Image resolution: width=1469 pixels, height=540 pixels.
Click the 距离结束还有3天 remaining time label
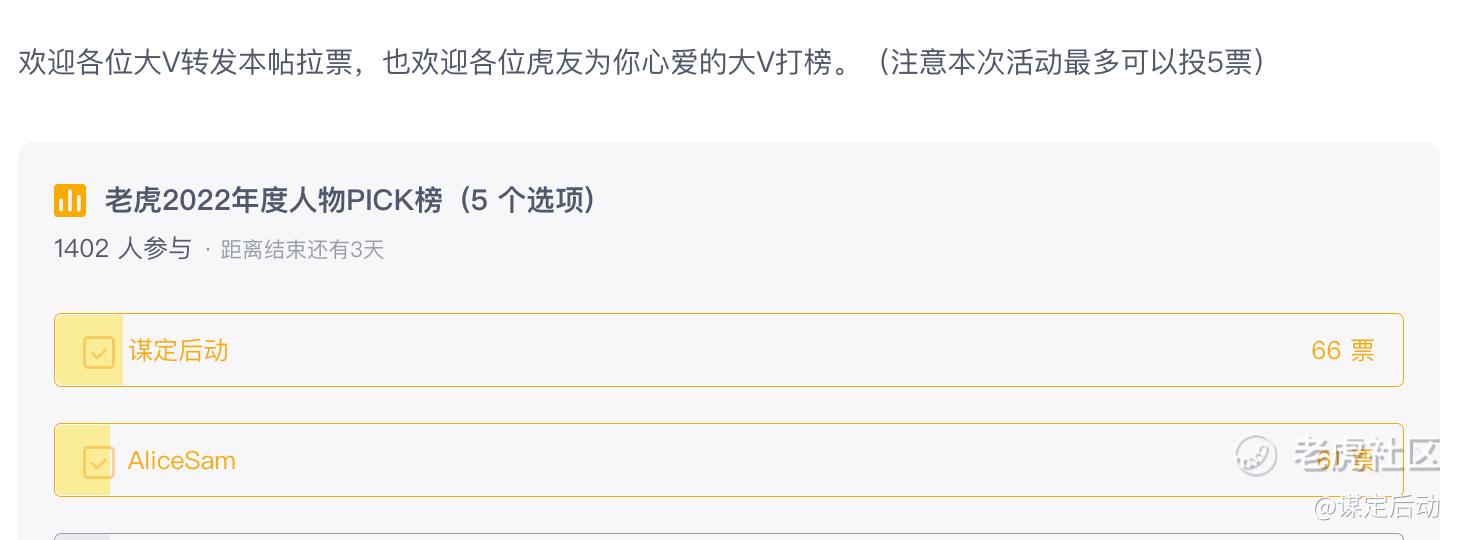click(x=302, y=250)
